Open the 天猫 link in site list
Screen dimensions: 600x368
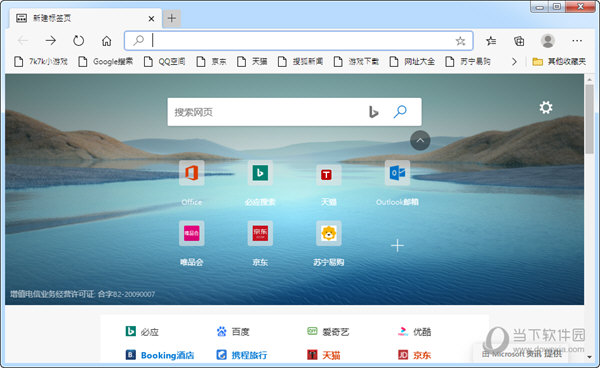(x=324, y=355)
